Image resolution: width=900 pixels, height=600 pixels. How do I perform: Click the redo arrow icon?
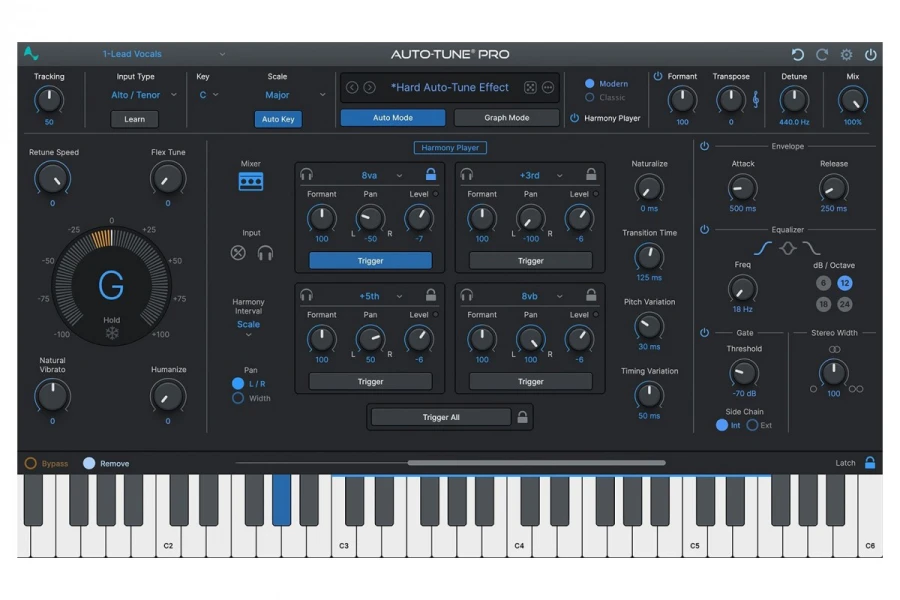(x=822, y=55)
